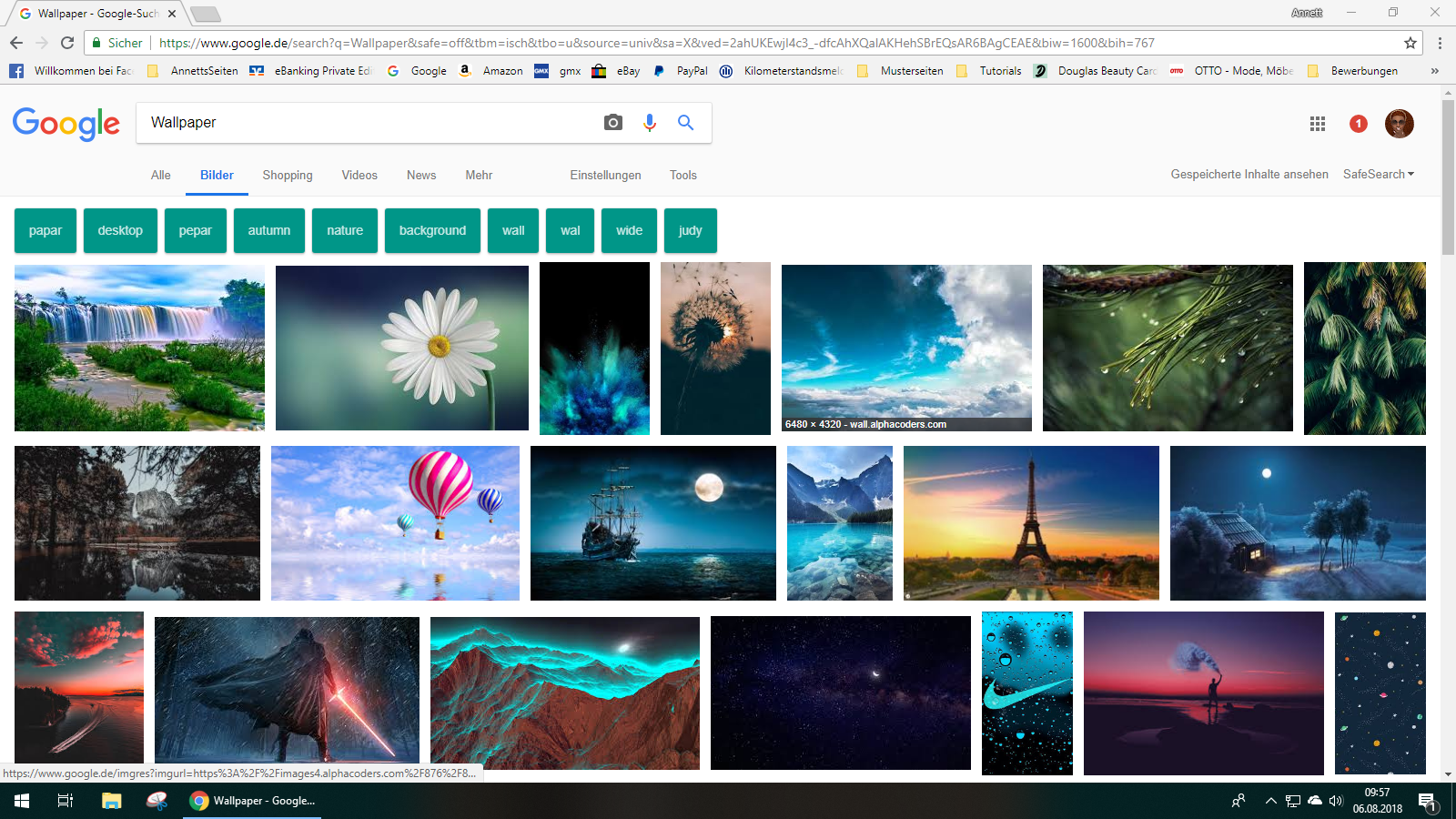Image resolution: width=1456 pixels, height=819 pixels.
Task: Open the Windows Start menu
Action: [x=22, y=801]
